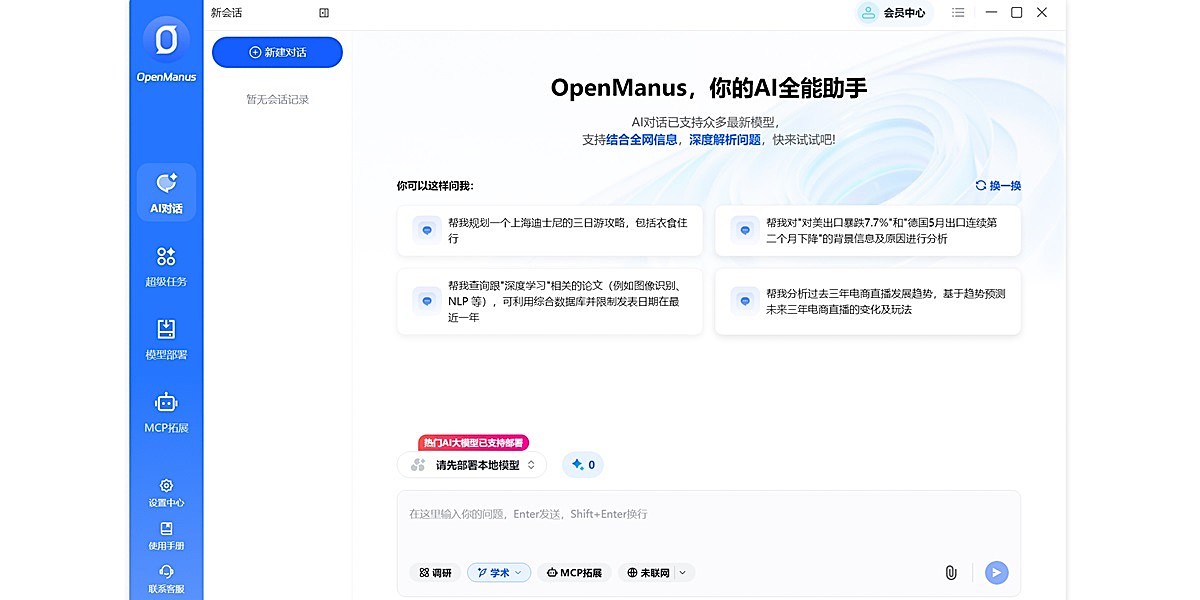The image size is (1200, 600).
Task: Open the 使用手册 user manual
Action: tap(166, 535)
